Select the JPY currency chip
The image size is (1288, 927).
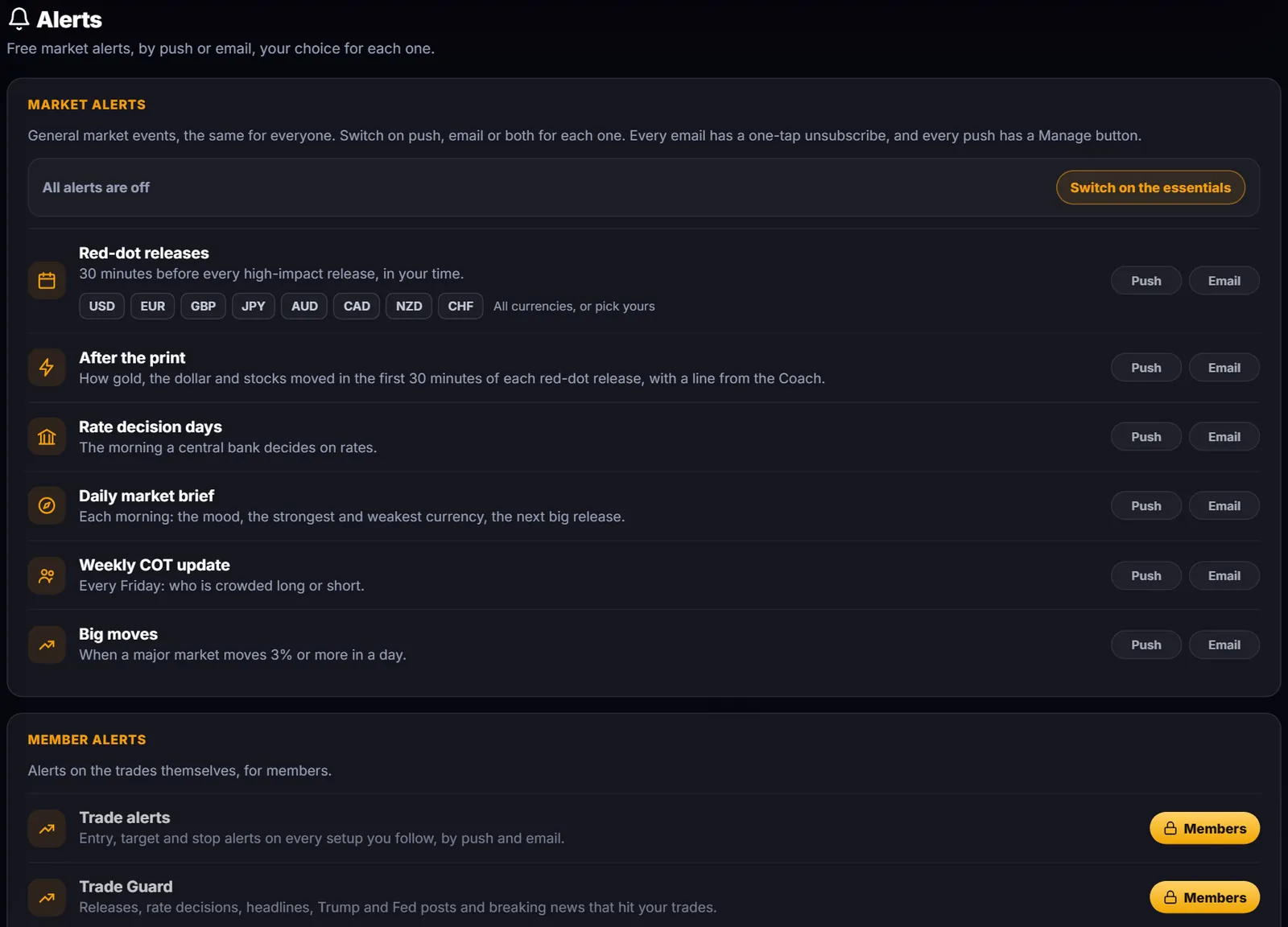(x=254, y=306)
